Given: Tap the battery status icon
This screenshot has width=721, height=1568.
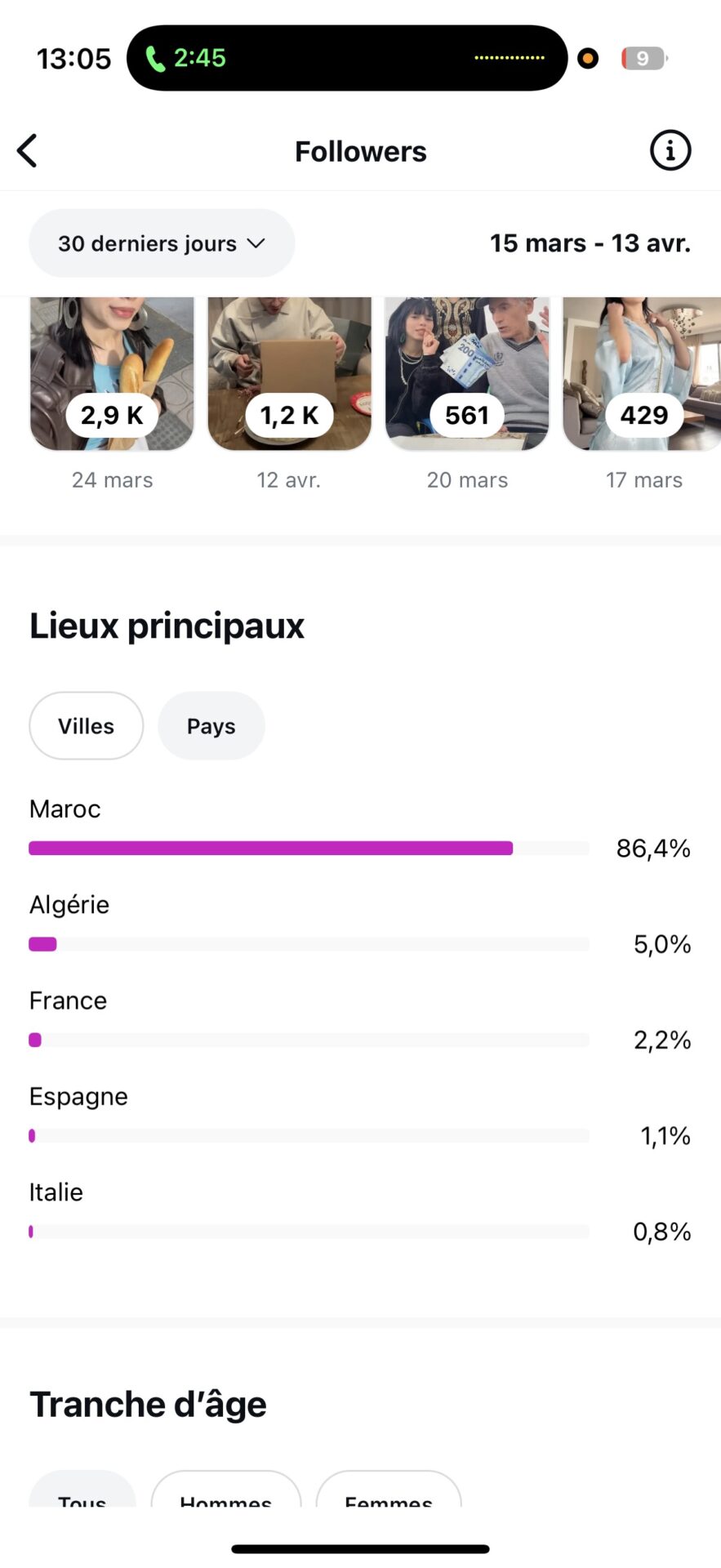Looking at the screenshot, I should (644, 58).
